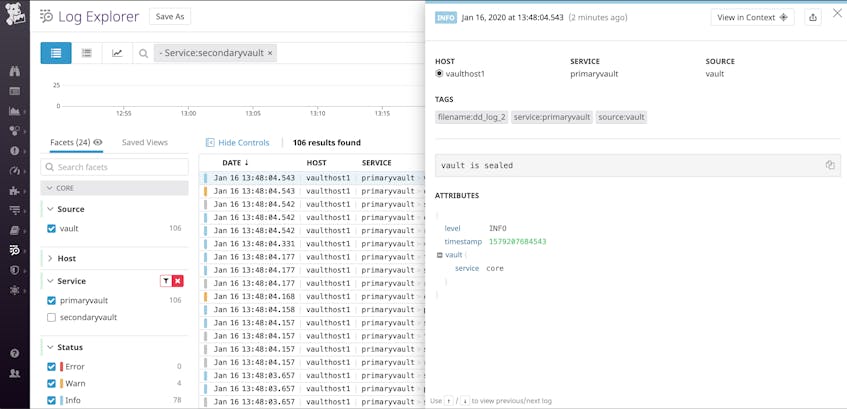The width and height of the screenshot is (847, 409).
Task: Open the Team users icon
Action: pyautogui.click(x=15, y=373)
